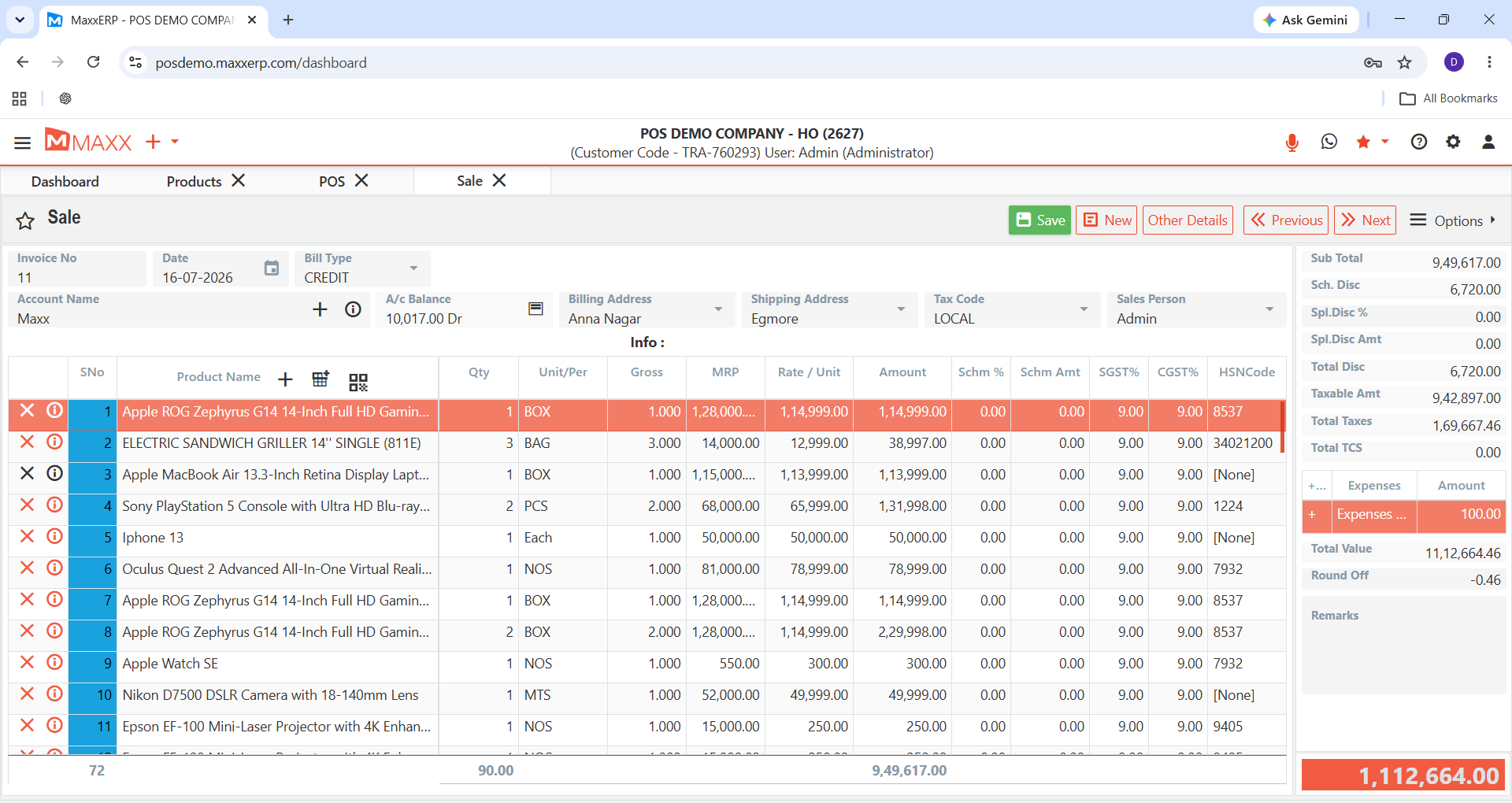Delete the Apple MacBook Air row
Viewport: 1512px width, 803px height.
pyautogui.click(x=27, y=473)
